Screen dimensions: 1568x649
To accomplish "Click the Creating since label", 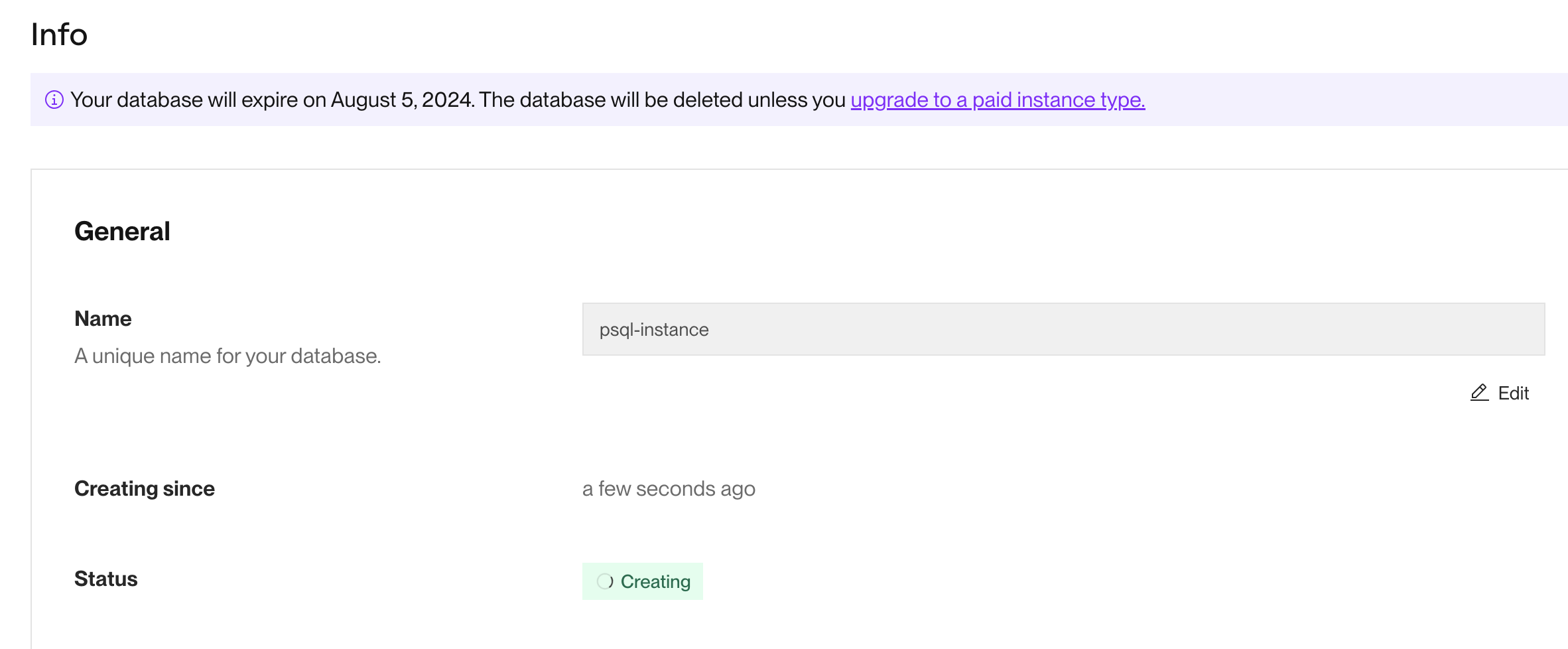I will 145,488.
